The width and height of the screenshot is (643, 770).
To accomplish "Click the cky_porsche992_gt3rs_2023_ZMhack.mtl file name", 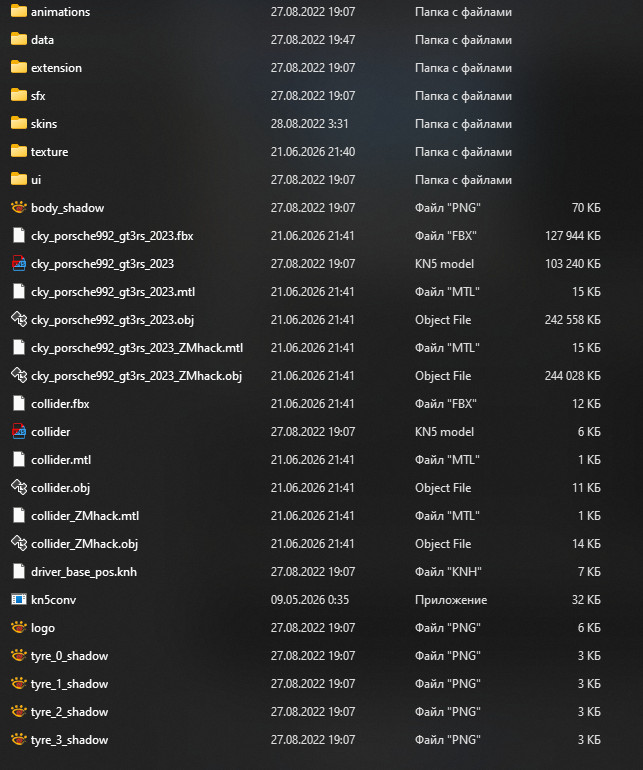I will click(x=137, y=348).
